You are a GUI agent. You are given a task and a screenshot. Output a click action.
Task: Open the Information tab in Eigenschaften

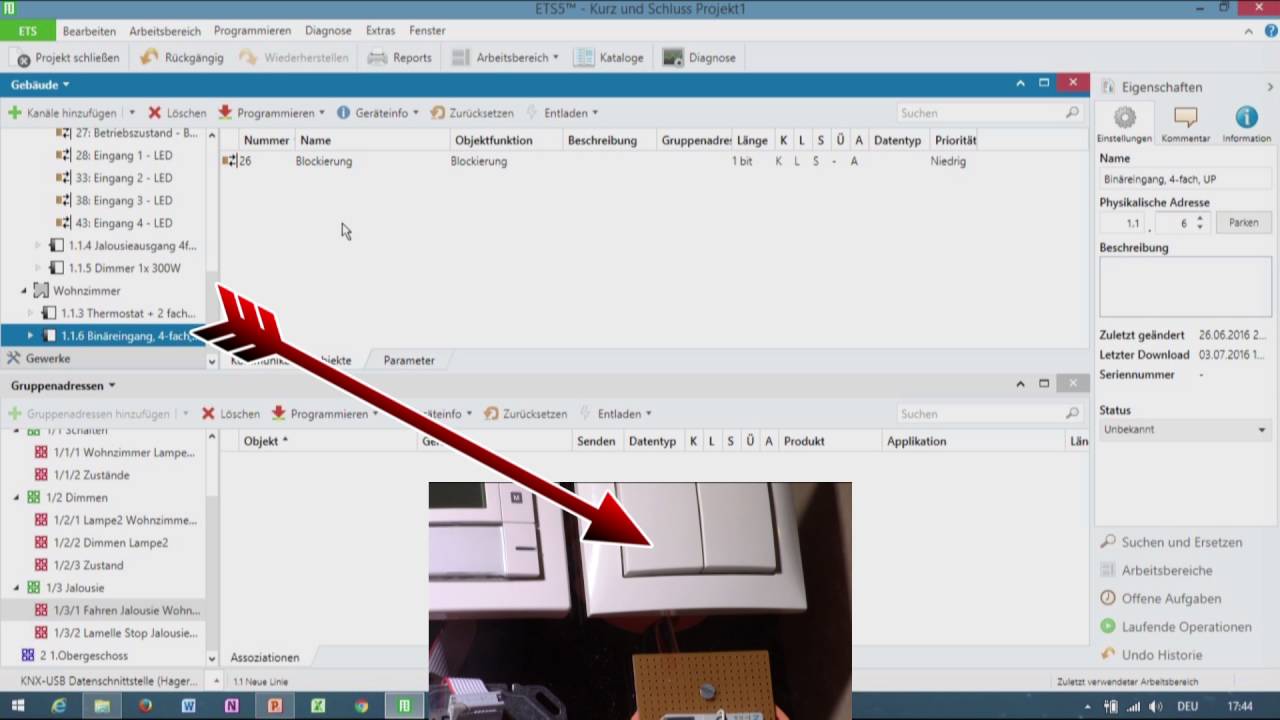point(1246,125)
